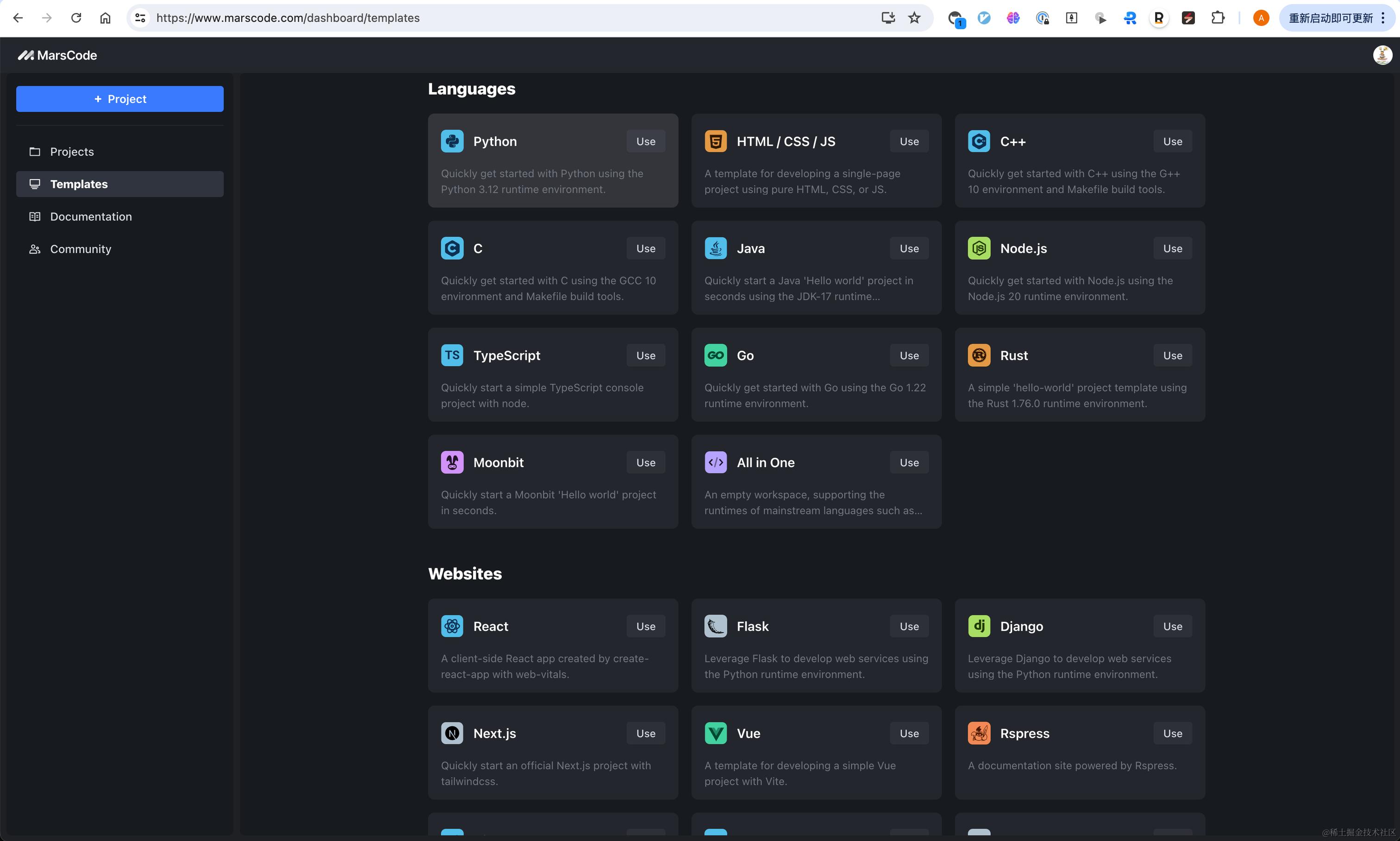Click the React atom icon

click(x=451, y=626)
